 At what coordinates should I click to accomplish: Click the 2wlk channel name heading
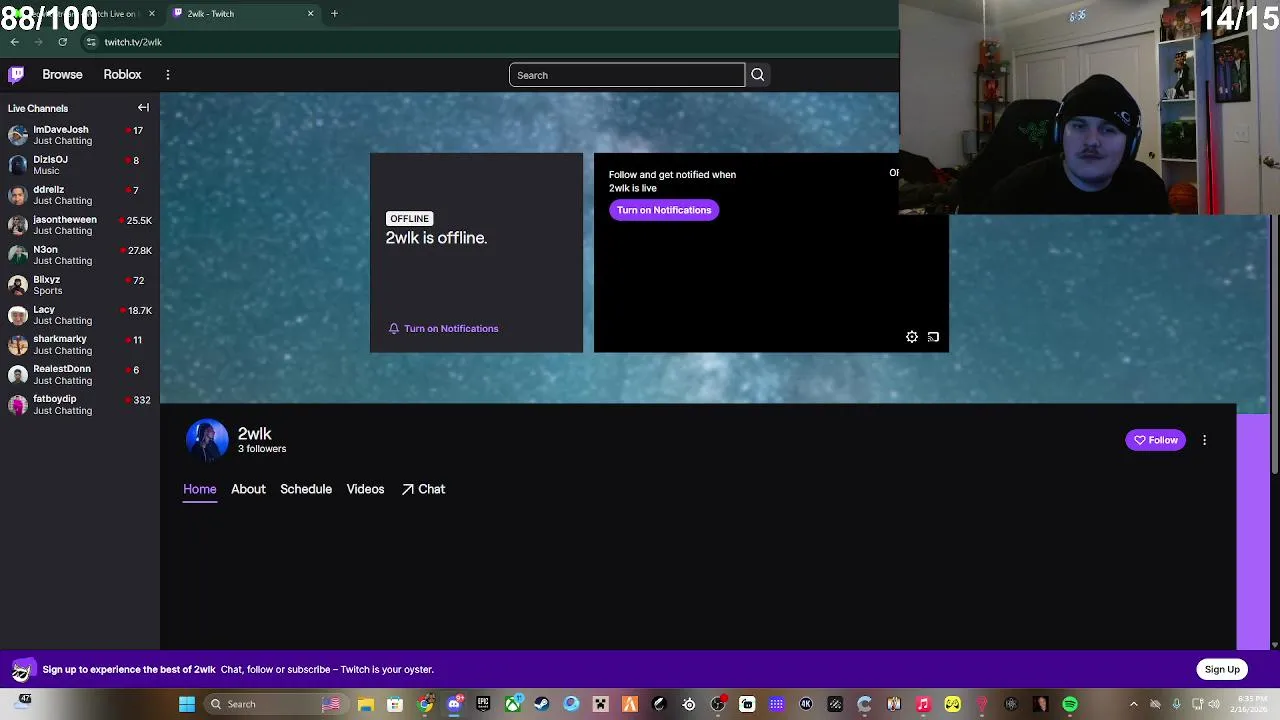pos(254,433)
